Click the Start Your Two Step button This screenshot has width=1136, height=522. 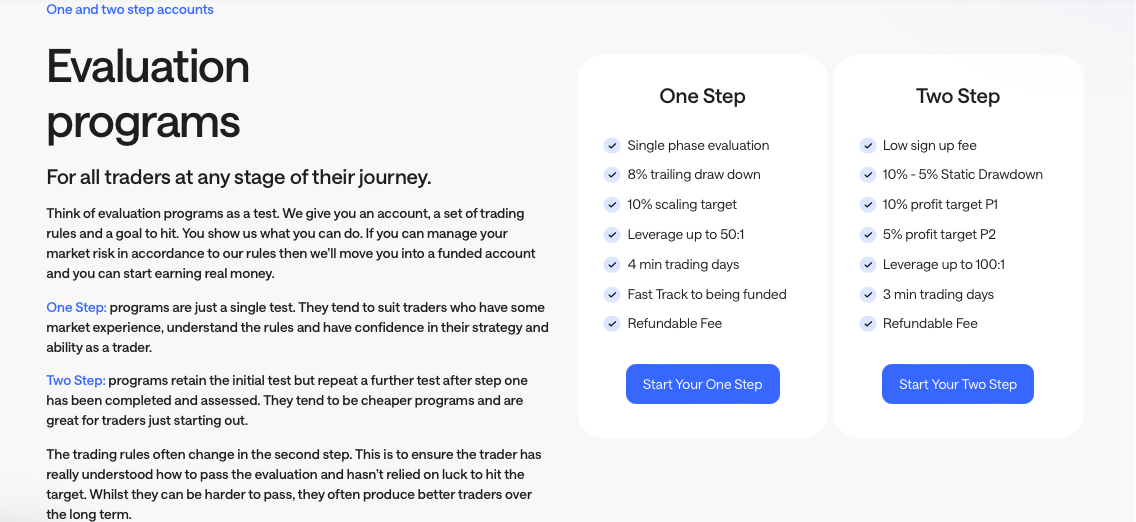pos(958,384)
